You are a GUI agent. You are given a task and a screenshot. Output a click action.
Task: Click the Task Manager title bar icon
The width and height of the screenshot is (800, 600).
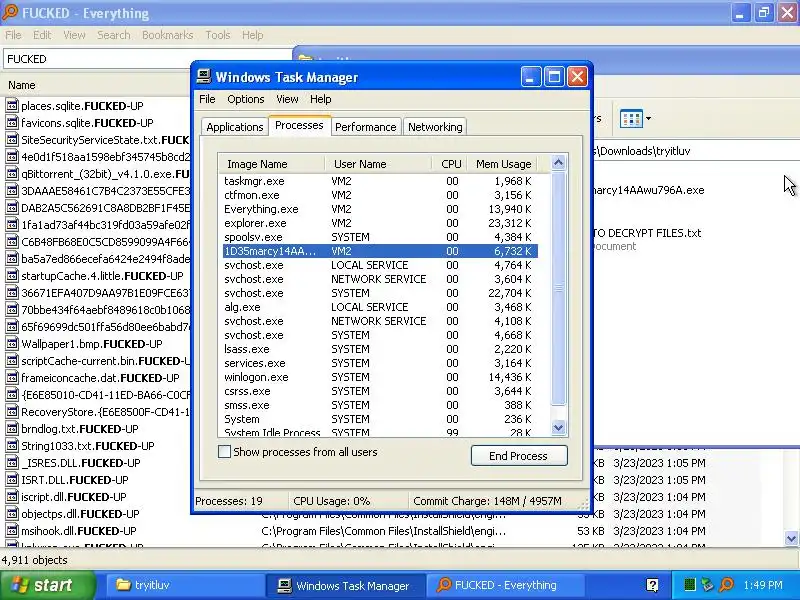click(x=204, y=77)
